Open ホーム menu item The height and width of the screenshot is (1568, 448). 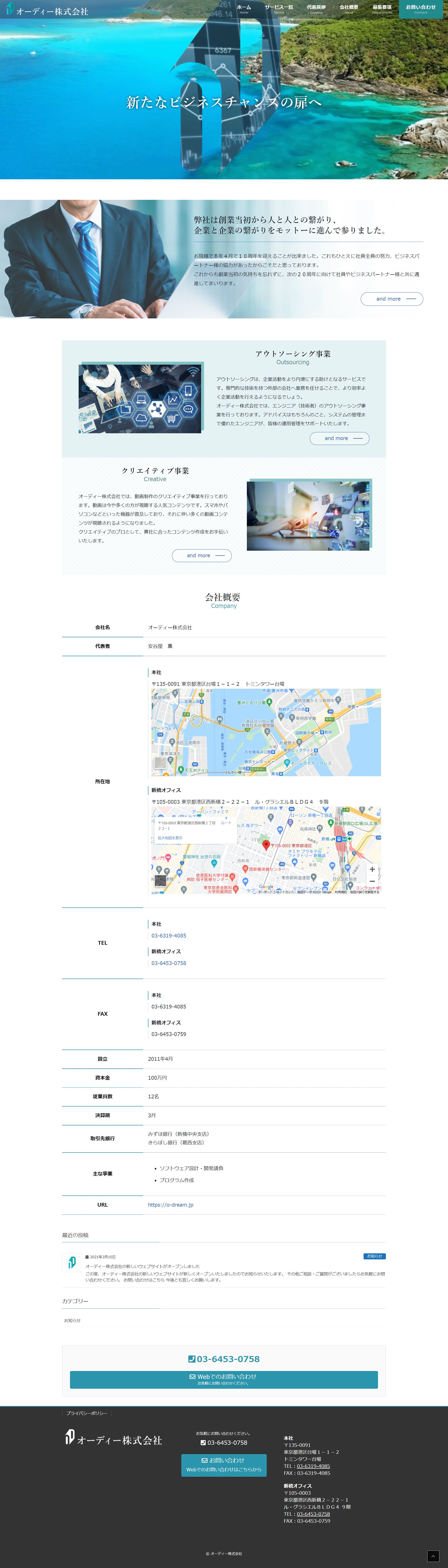click(243, 9)
